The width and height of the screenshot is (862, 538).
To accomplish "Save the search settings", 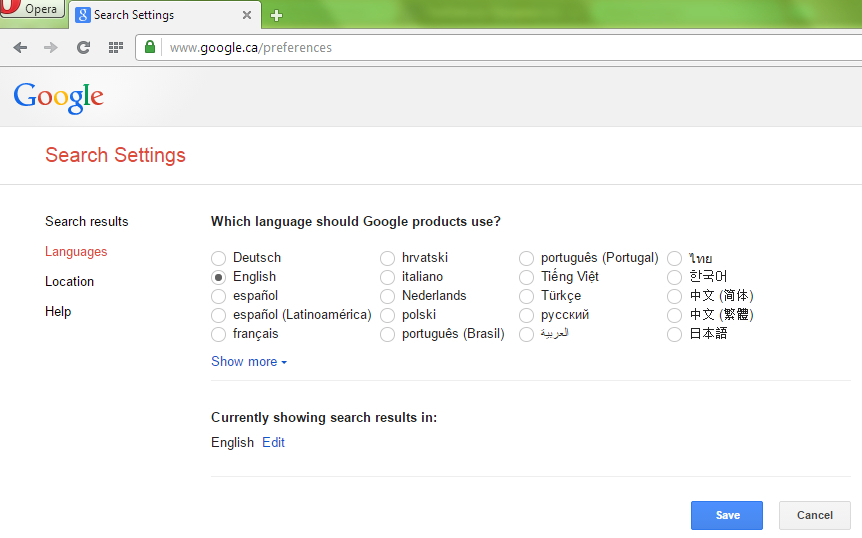I will 727,515.
